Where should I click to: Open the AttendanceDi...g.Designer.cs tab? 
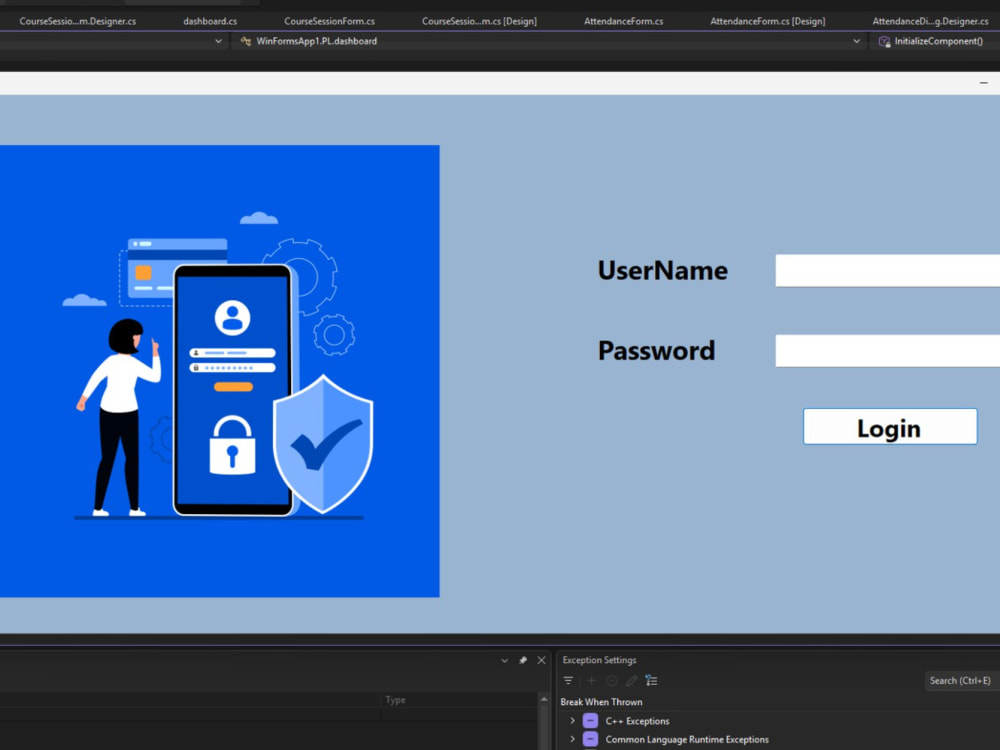[x=930, y=21]
